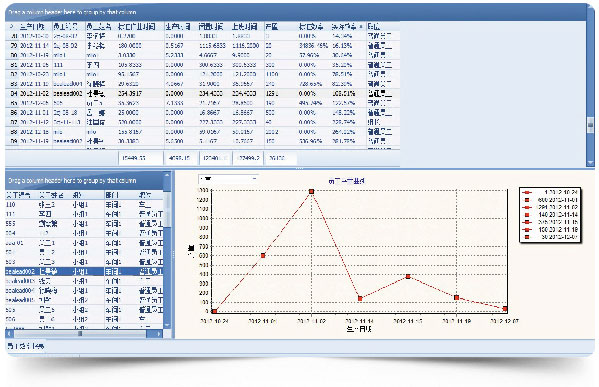Click the top grid's group-by header panel
This screenshot has width=599, height=387.
click(295, 13)
